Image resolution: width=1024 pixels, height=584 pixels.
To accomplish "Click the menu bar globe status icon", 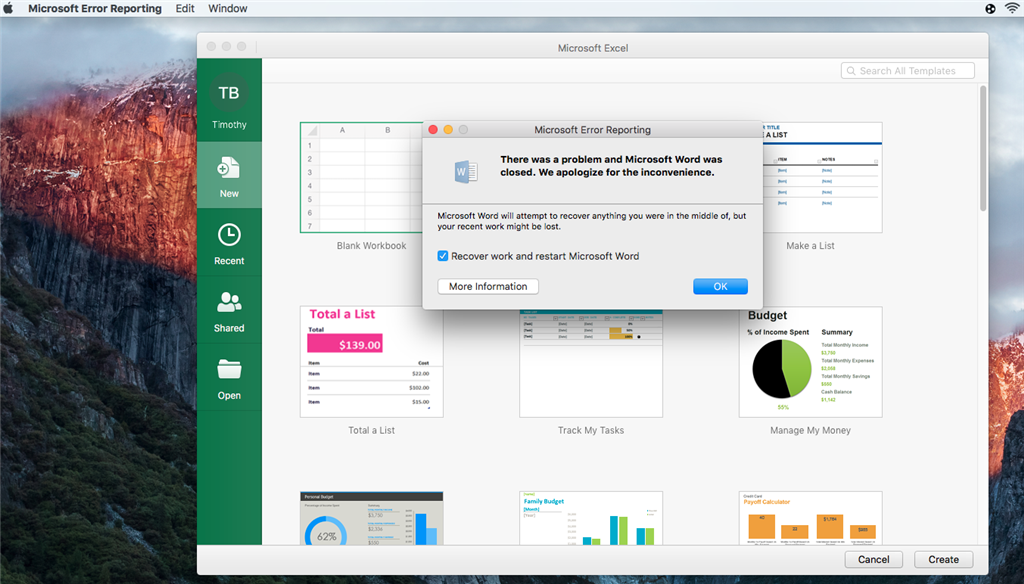I will click(990, 8).
